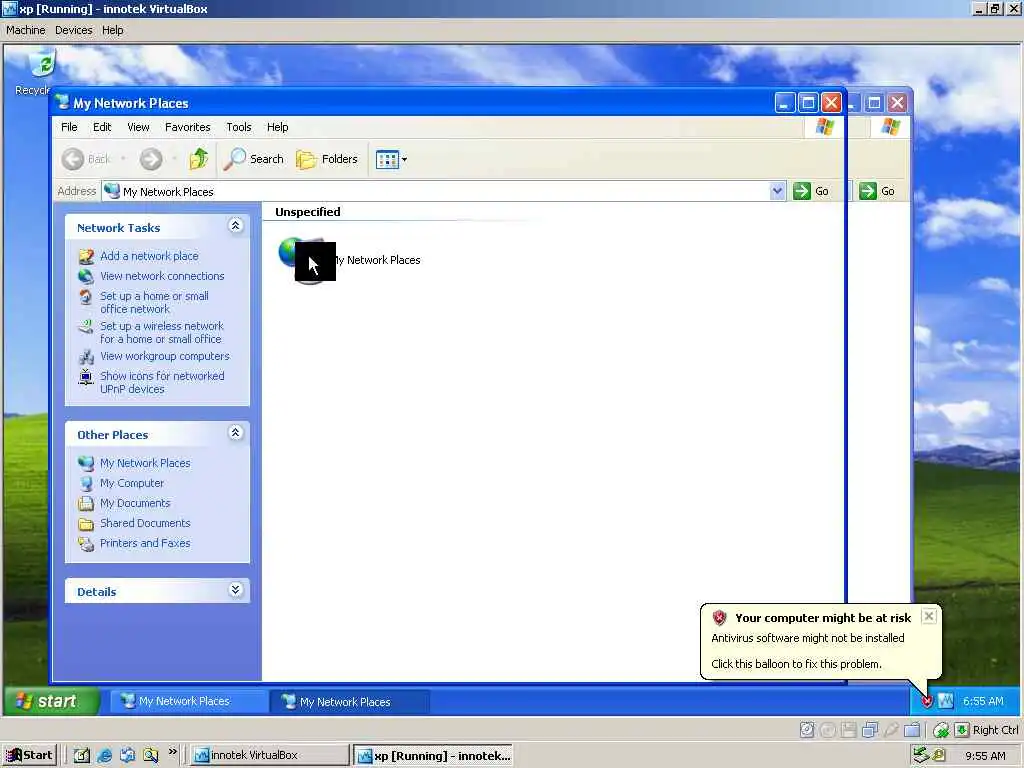Screen dimensions: 1024x768
Task: Collapse the Network Tasks panel
Action: (x=236, y=226)
